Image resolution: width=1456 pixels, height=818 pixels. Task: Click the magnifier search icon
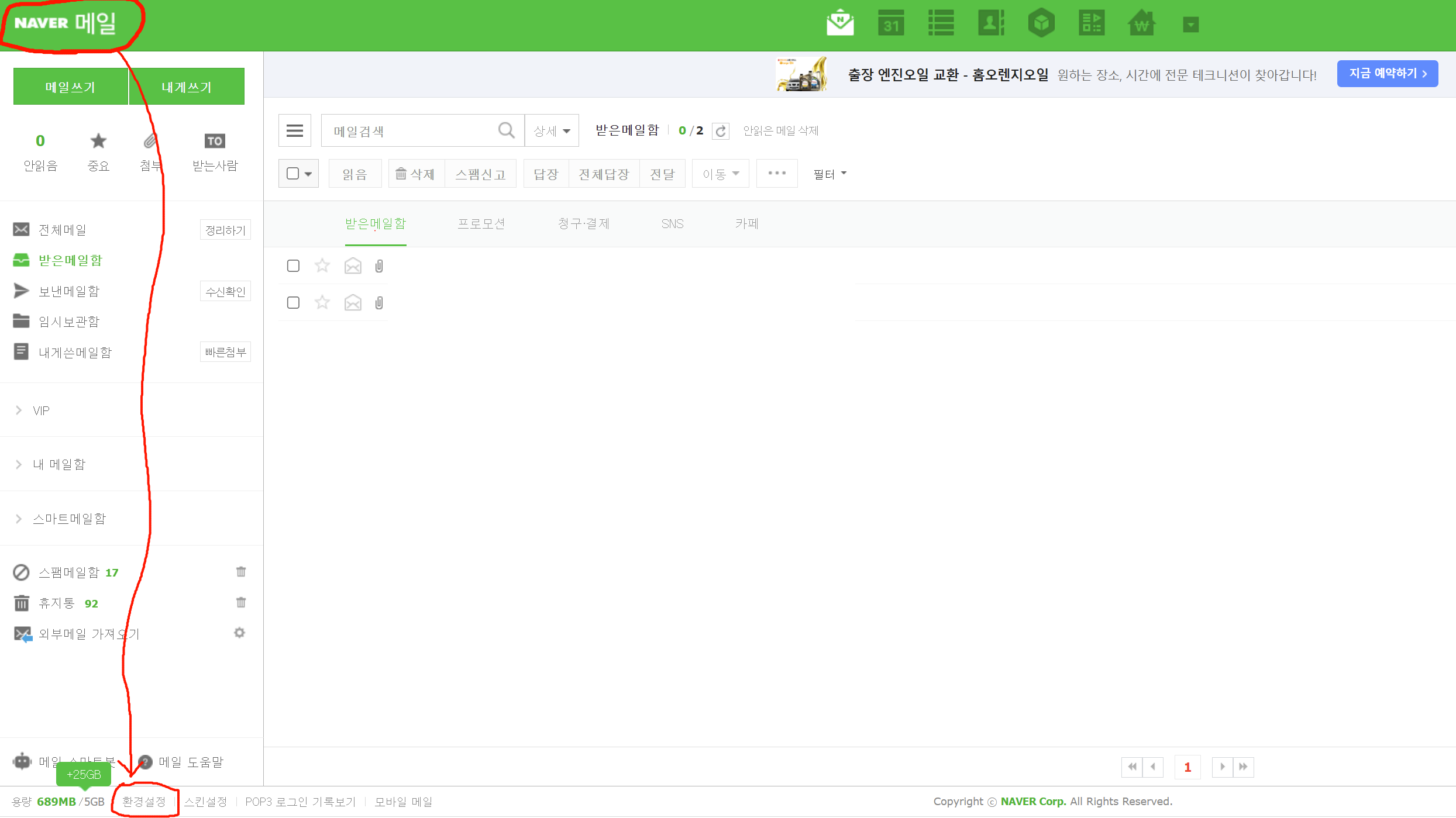point(506,130)
